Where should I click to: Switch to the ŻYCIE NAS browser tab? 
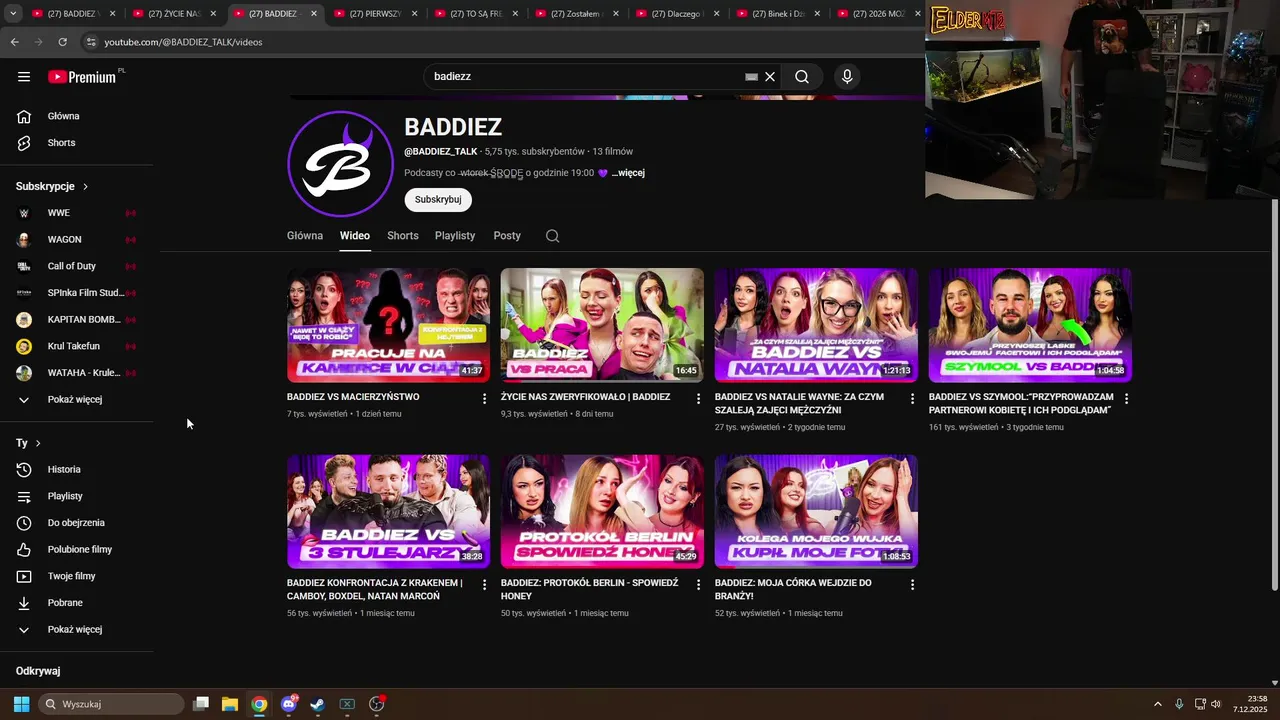174,14
